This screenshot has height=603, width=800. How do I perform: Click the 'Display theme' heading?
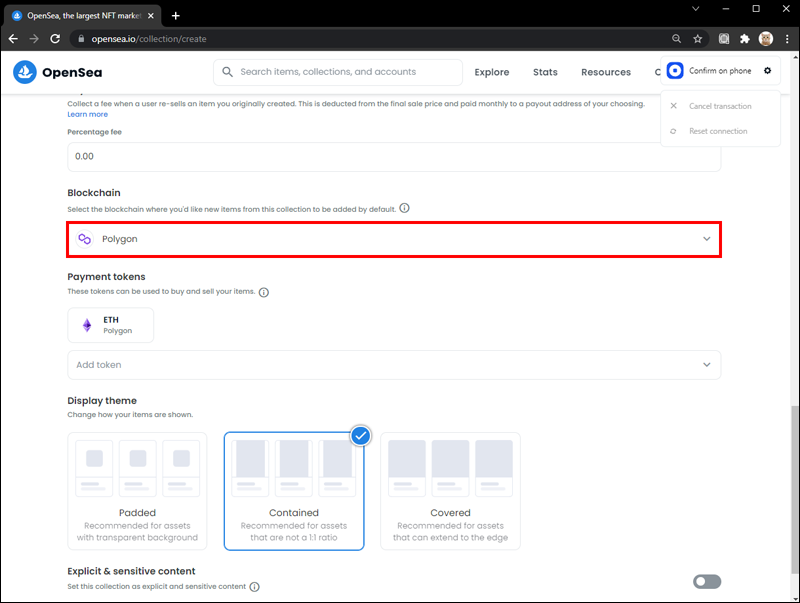click(x=102, y=400)
